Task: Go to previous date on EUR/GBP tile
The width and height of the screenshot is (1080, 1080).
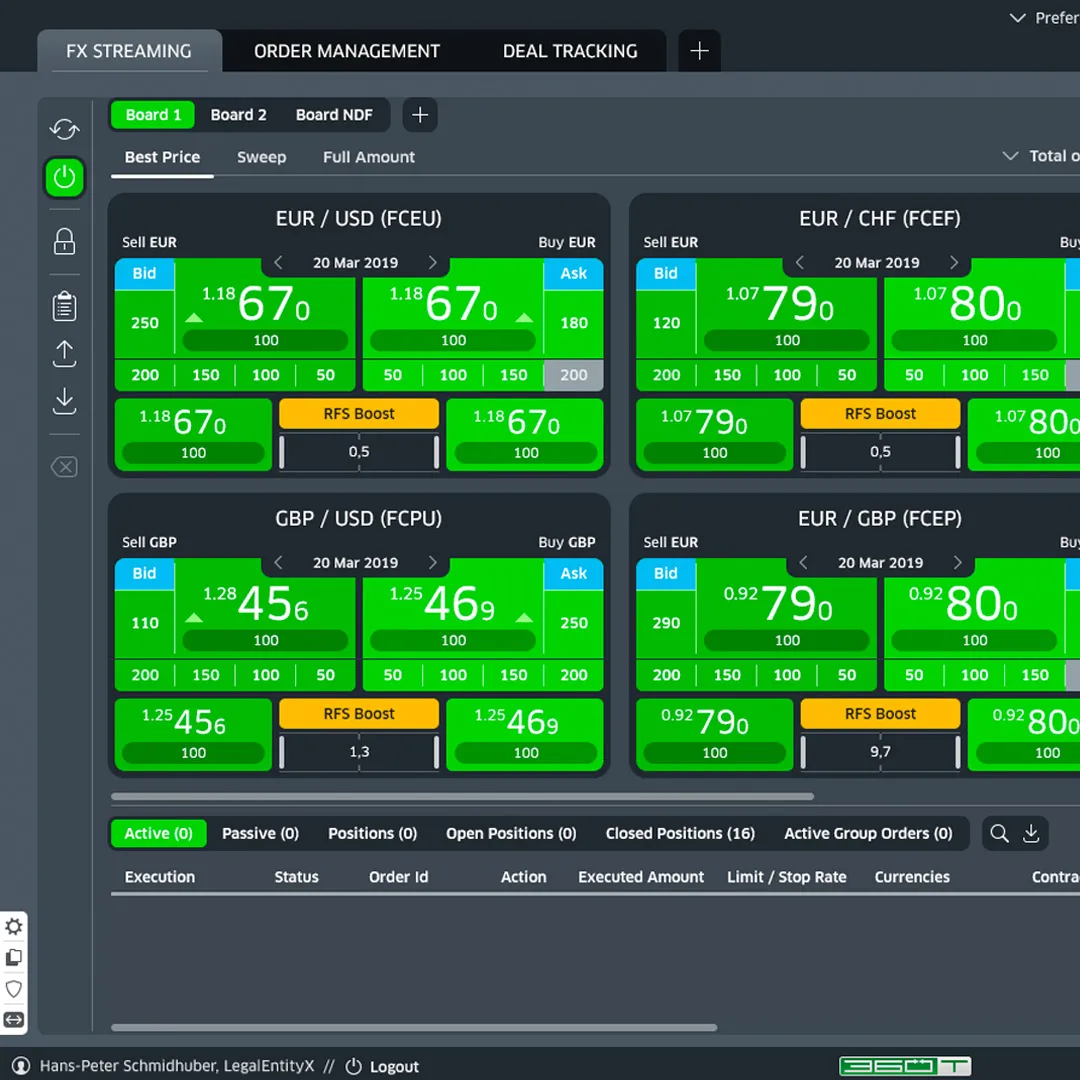Action: click(803, 563)
